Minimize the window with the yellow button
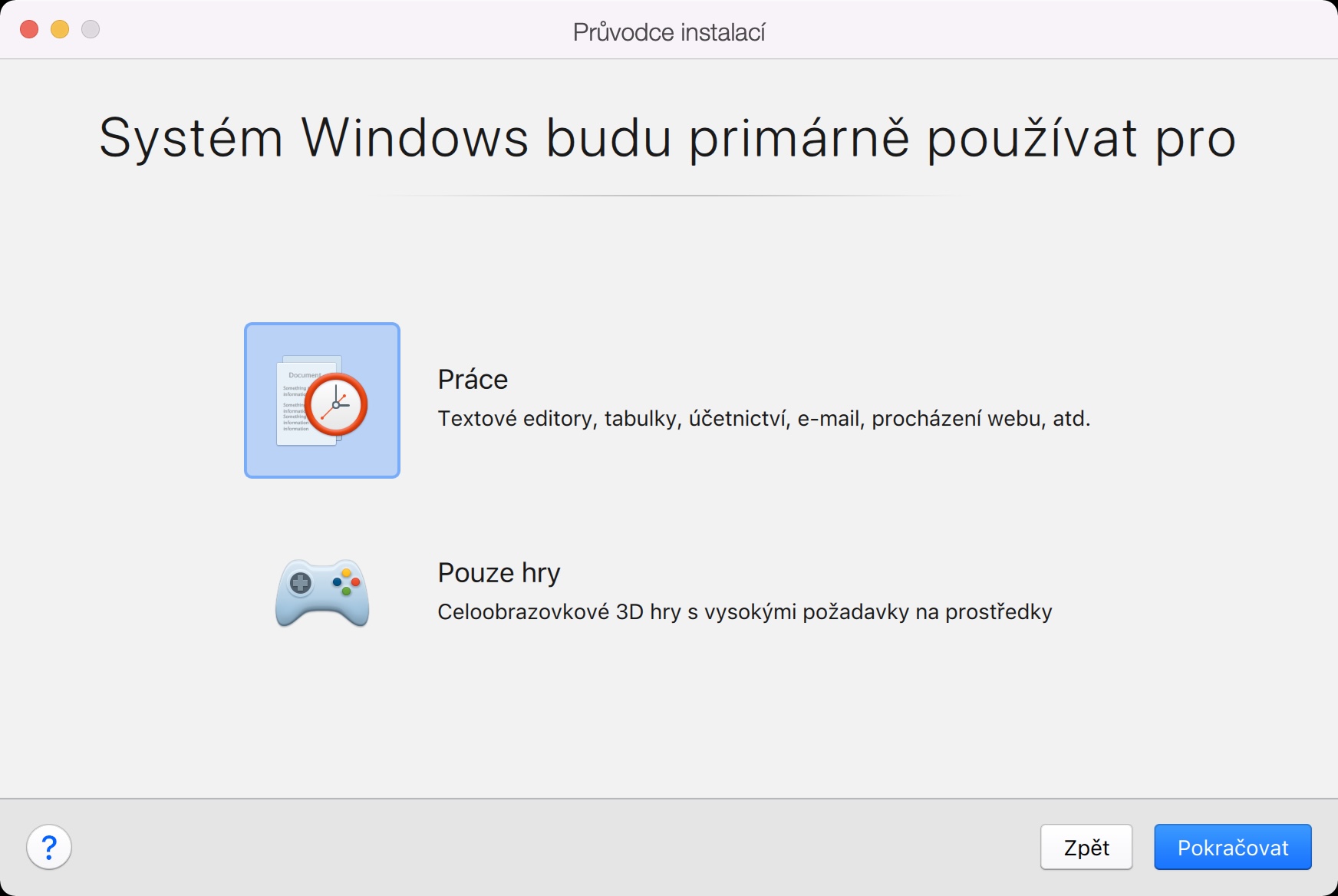Image resolution: width=1338 pixels, height=896 pixels. 60,29
